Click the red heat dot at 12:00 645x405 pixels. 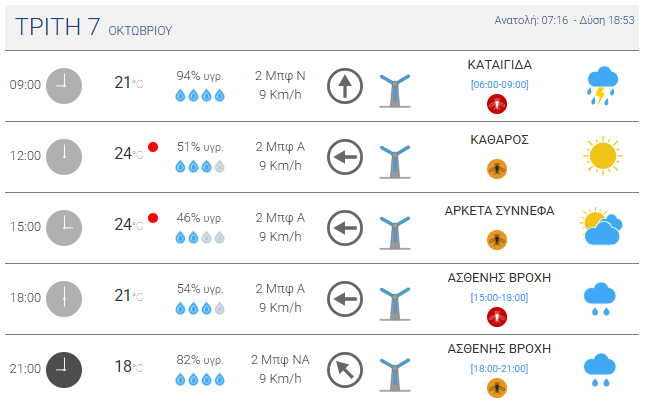(153, 147)
